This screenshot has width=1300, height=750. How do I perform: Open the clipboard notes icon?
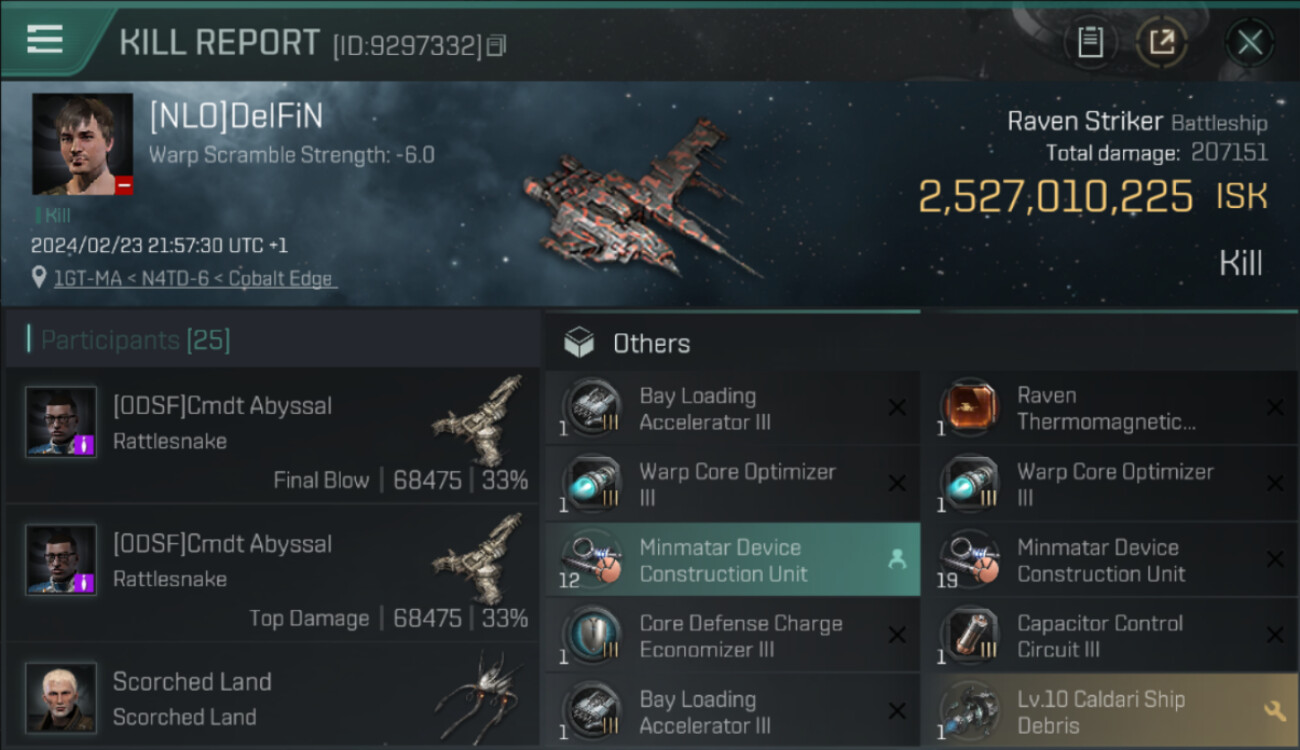point(1090,42)
